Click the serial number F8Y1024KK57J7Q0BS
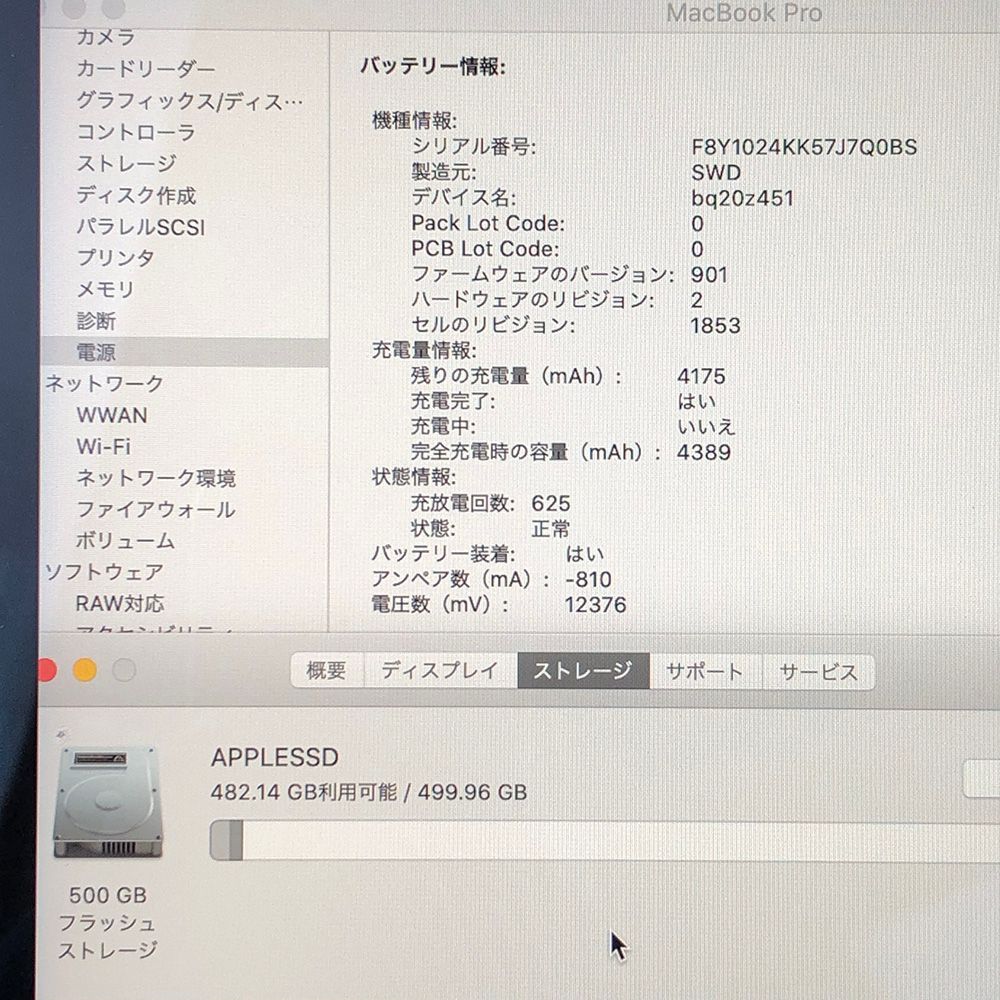The width and height of the screenshot is (1000, 1000). 804,147
